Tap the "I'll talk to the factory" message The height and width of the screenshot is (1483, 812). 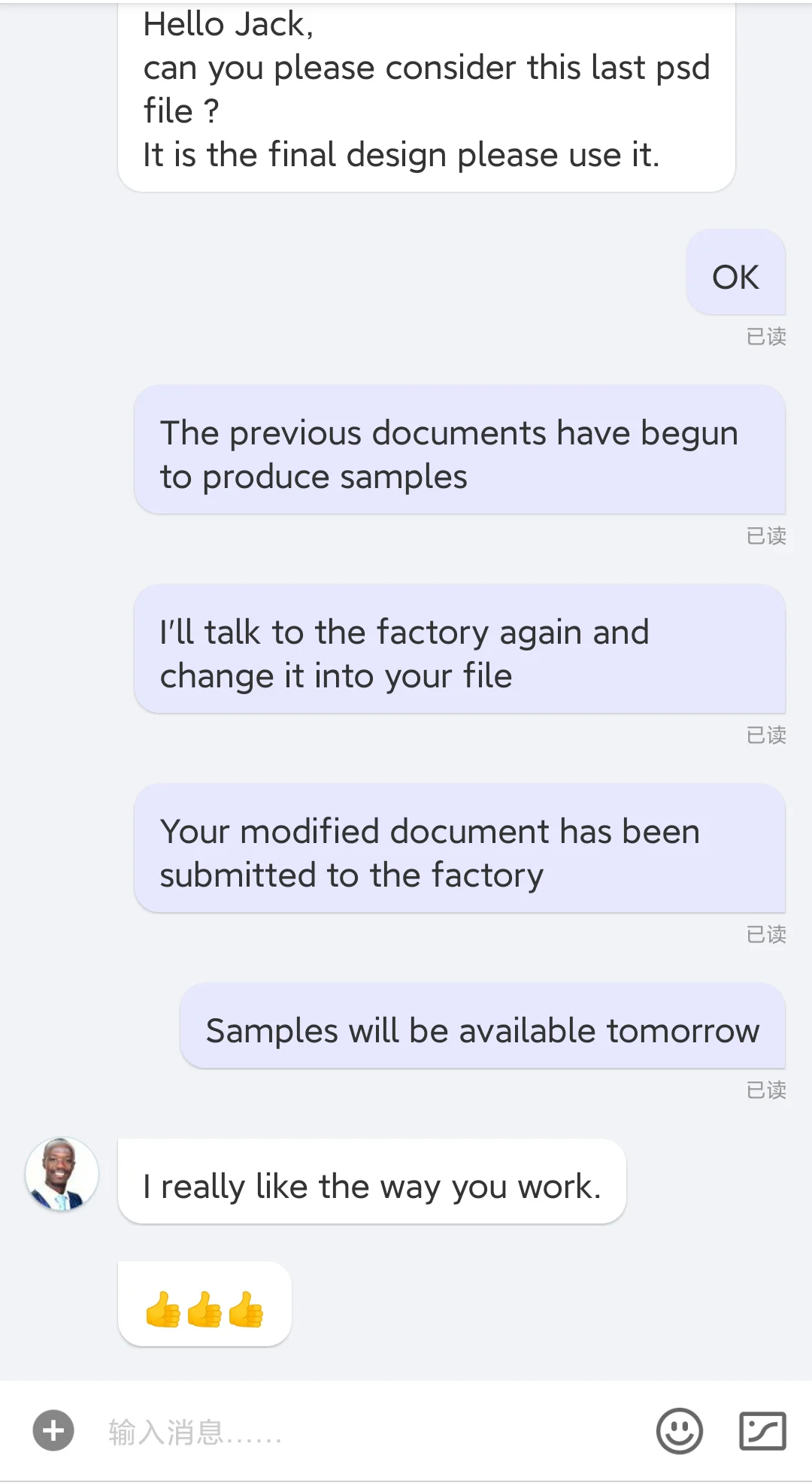459,654
